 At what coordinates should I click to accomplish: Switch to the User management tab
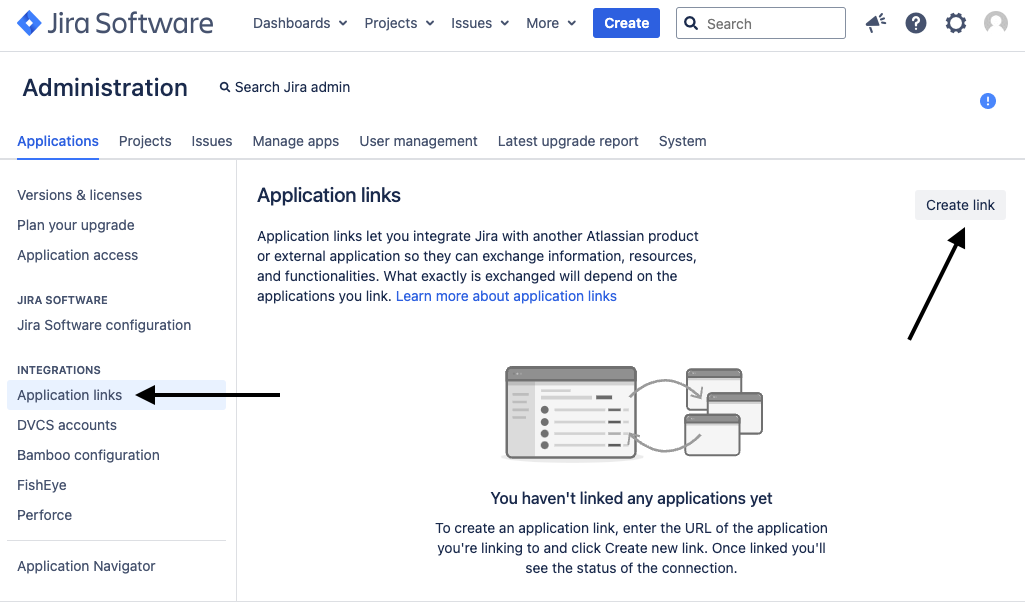(418, 141)
